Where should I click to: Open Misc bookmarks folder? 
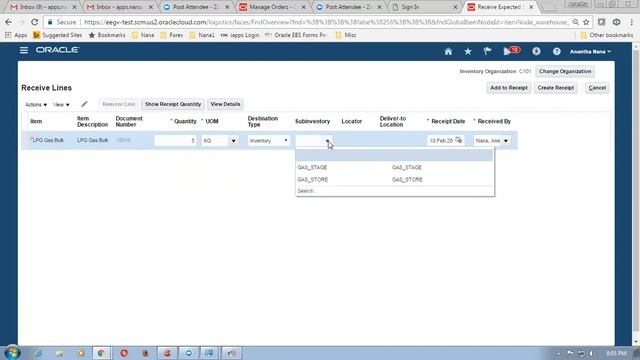point(346,35)
